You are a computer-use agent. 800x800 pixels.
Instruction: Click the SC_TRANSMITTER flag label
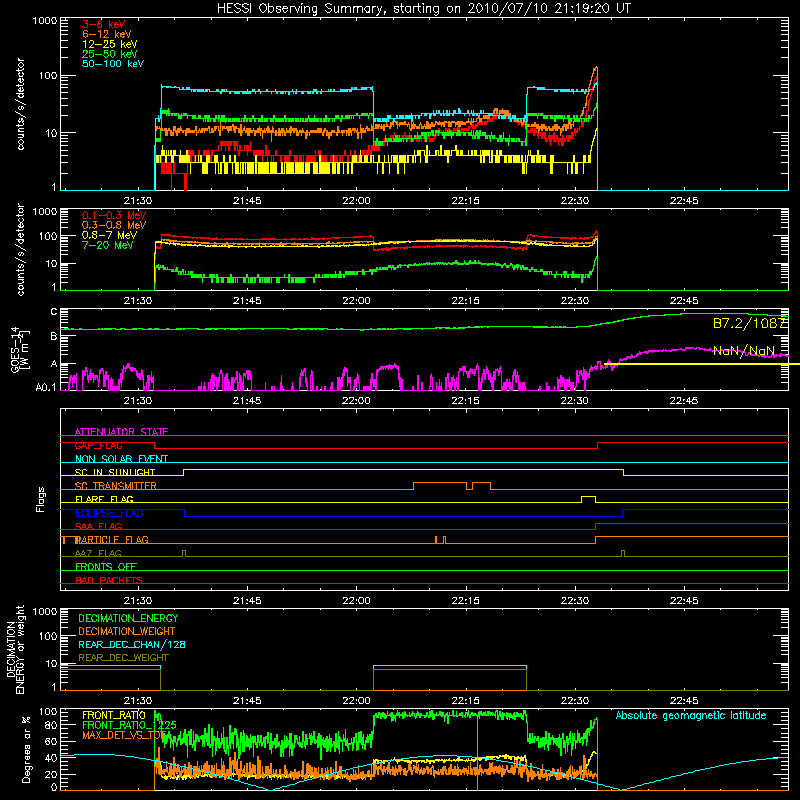click(115, 486)
